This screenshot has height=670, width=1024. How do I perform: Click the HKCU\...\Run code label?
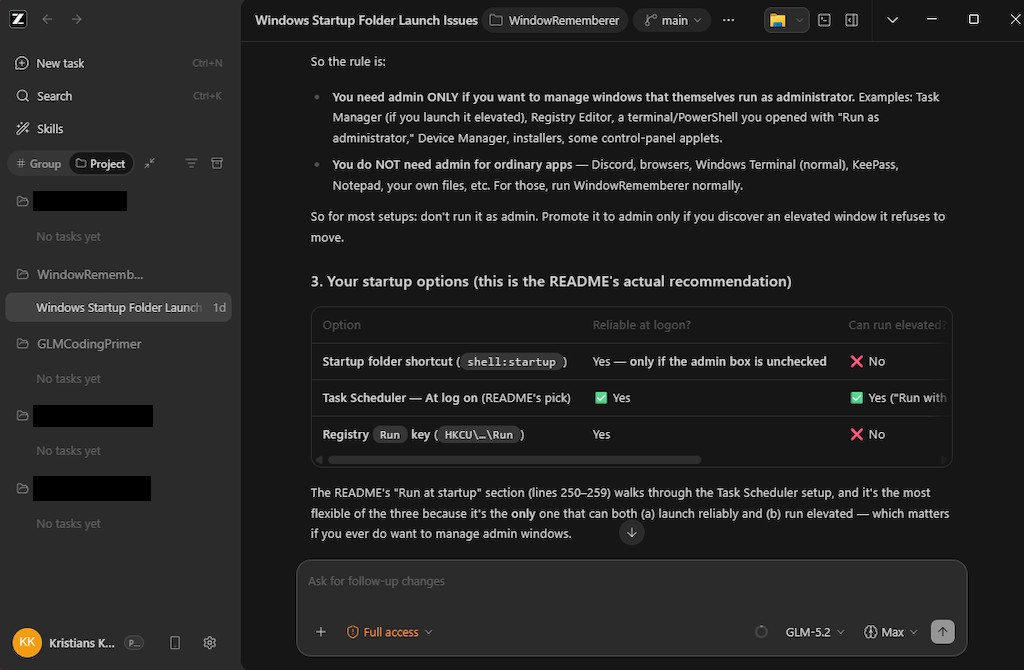coord(479,435)
